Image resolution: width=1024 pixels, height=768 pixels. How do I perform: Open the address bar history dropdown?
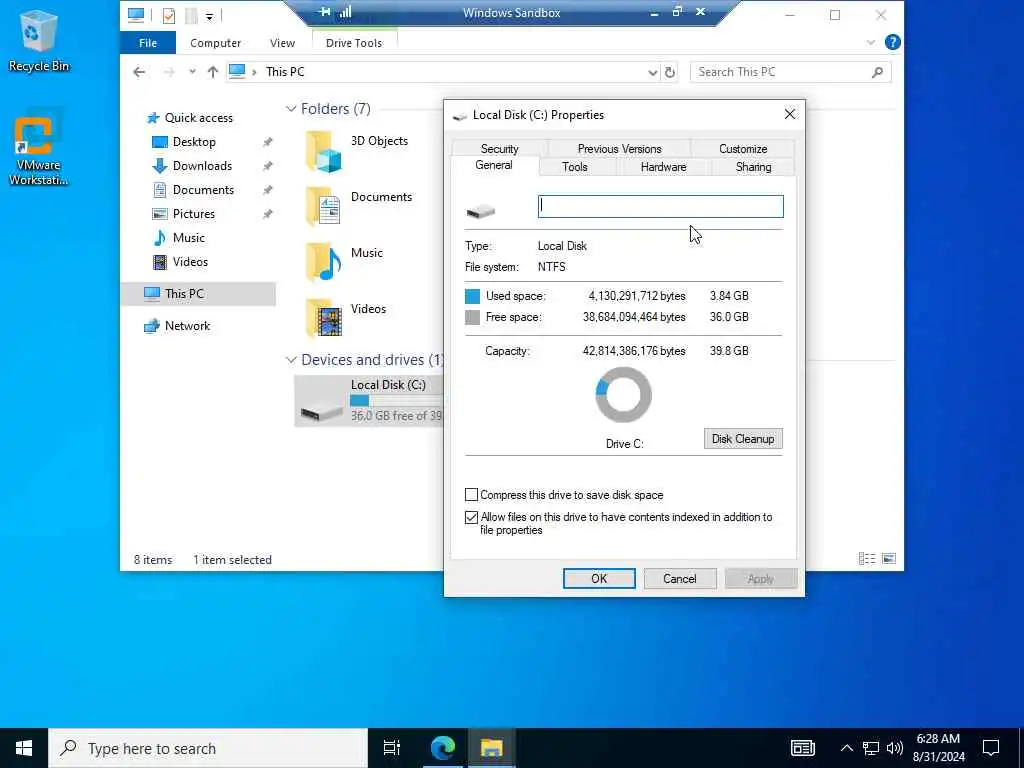pyautogui.click(x=652, y=72)
